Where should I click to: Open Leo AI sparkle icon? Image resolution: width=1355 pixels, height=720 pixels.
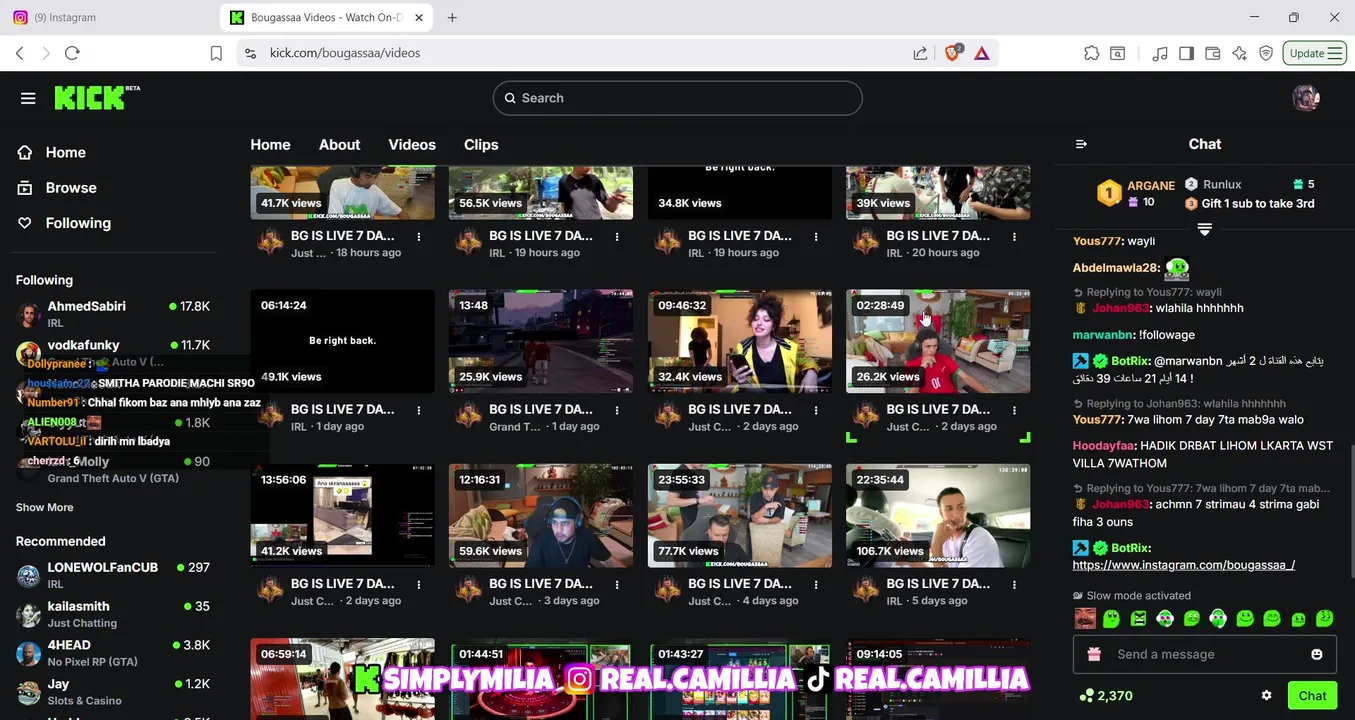(1239, 53)
